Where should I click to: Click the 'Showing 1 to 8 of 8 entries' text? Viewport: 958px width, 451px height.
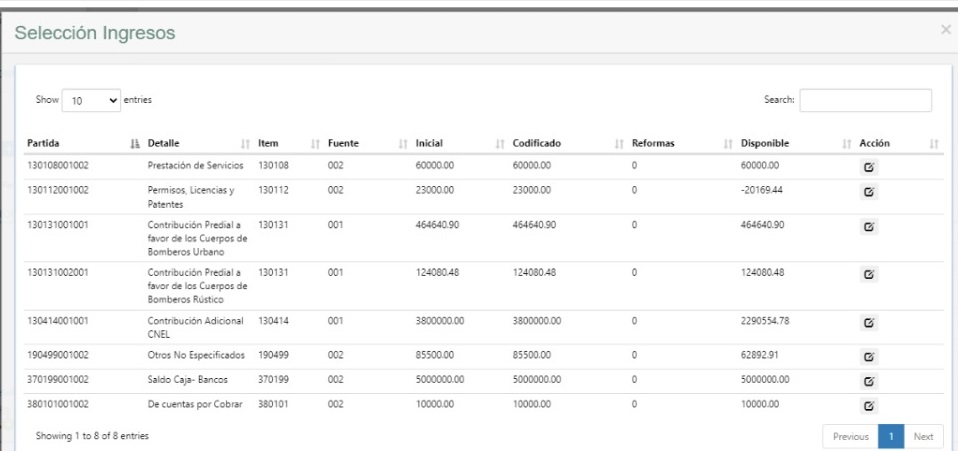(92, 436)
